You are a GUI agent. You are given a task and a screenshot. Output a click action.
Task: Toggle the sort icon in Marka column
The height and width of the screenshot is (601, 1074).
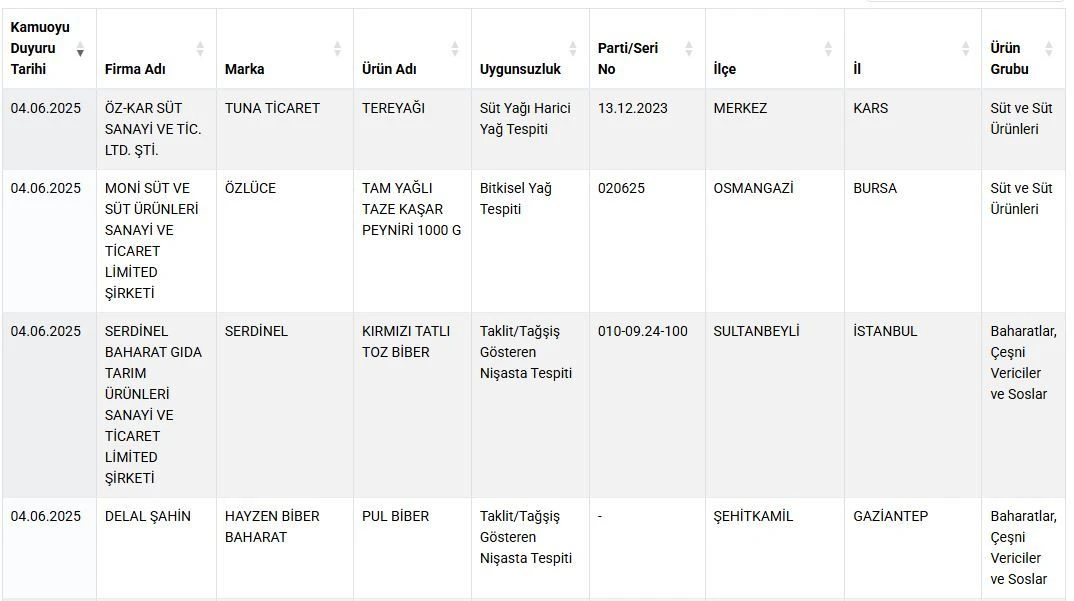pyautogui.click(x=337, y=49)
